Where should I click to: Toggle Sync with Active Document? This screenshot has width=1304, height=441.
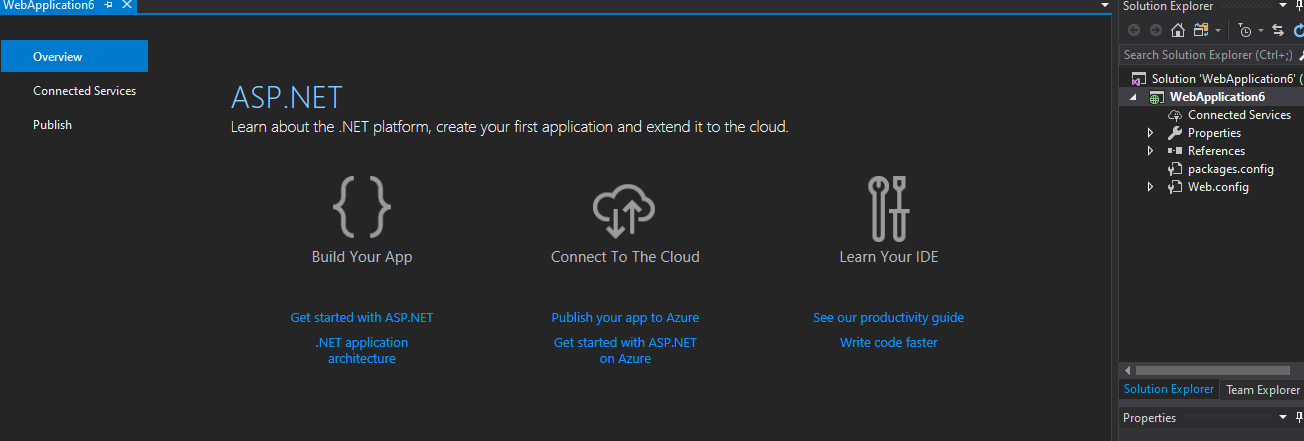pos(1277,30)
